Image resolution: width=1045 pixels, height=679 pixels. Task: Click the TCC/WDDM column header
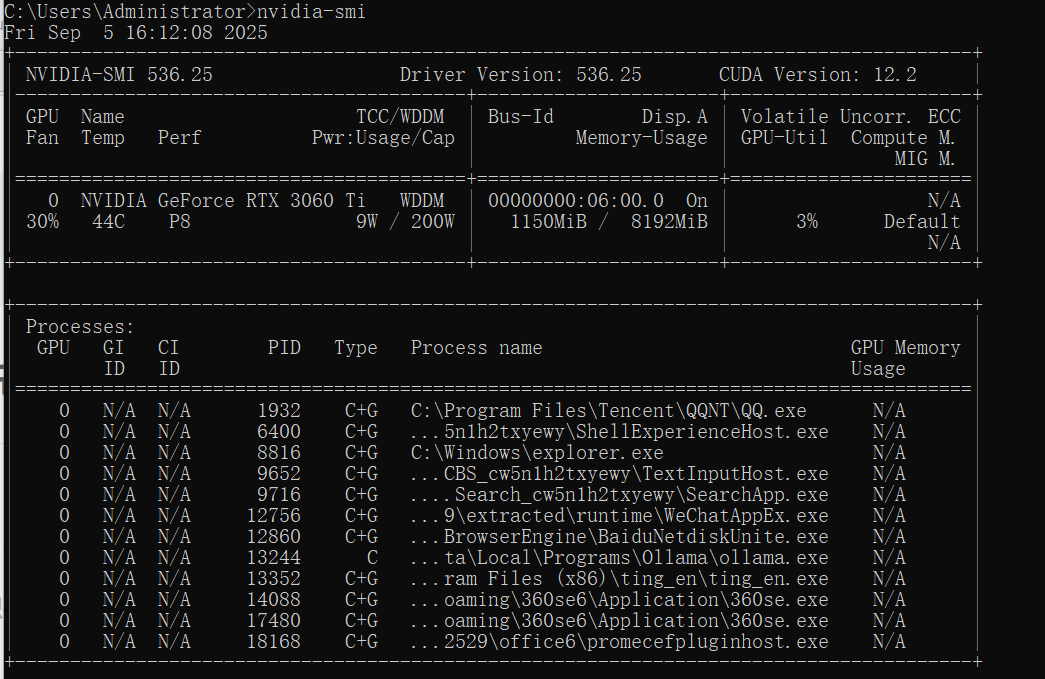click(x=400, y=117)
